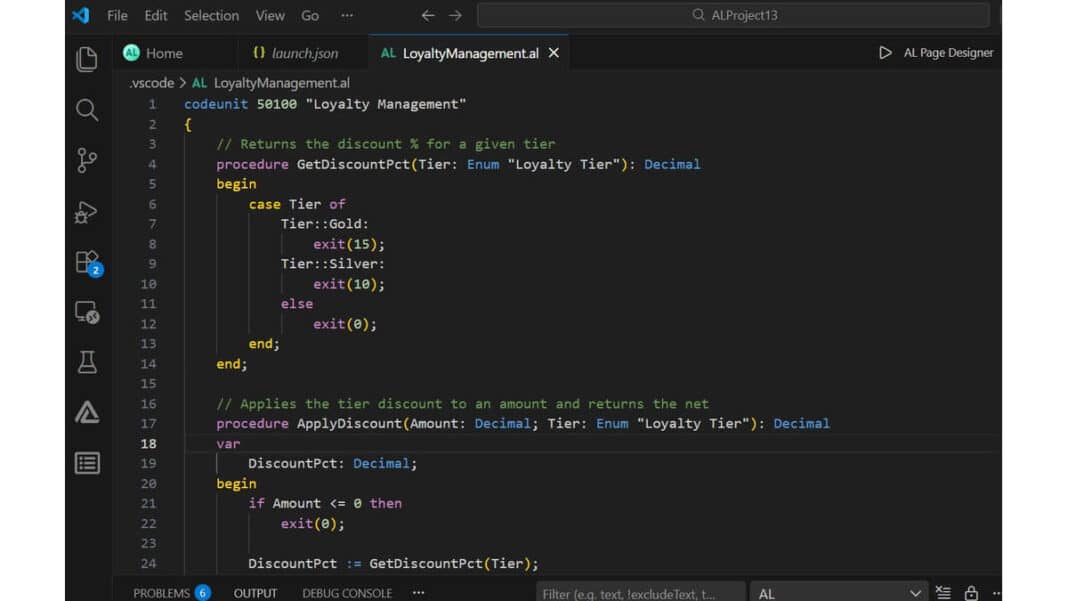Click the ApplyDiscount procedure name on line 17

click(349, 424)
